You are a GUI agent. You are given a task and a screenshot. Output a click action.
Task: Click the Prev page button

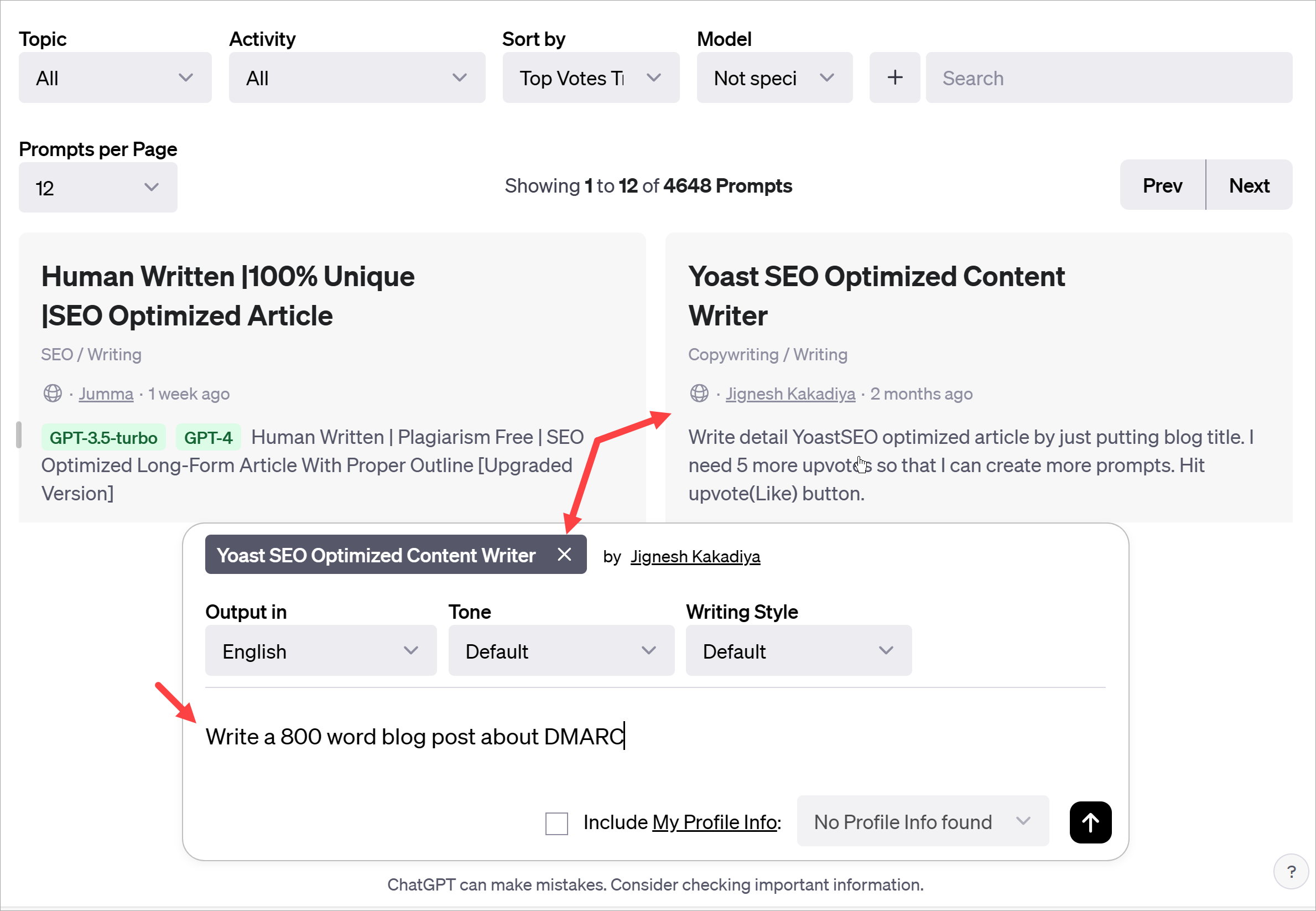coord(1162,184)
